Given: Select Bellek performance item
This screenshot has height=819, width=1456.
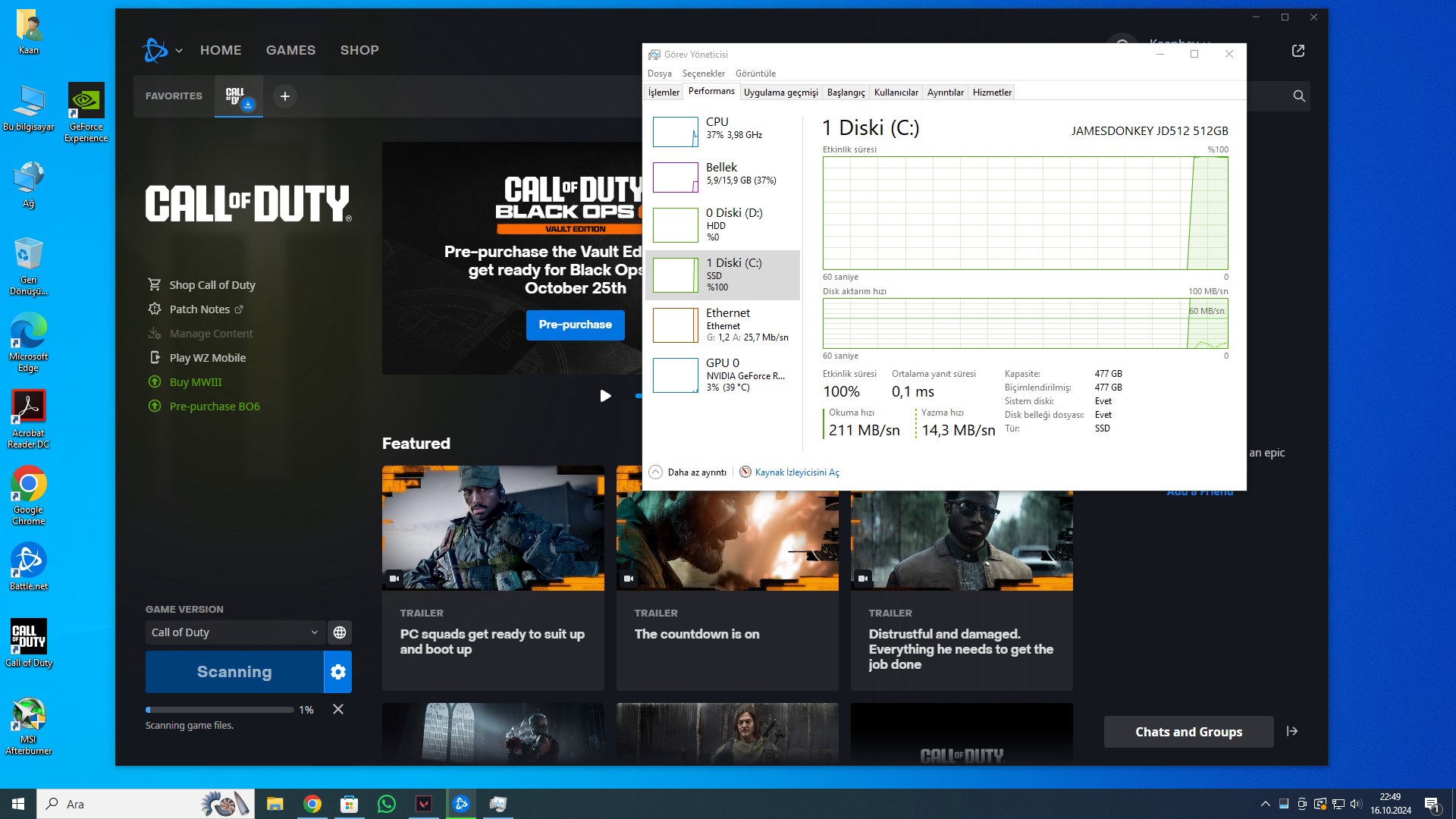Looking at the screenshot, I should click(x=723, y=176).
